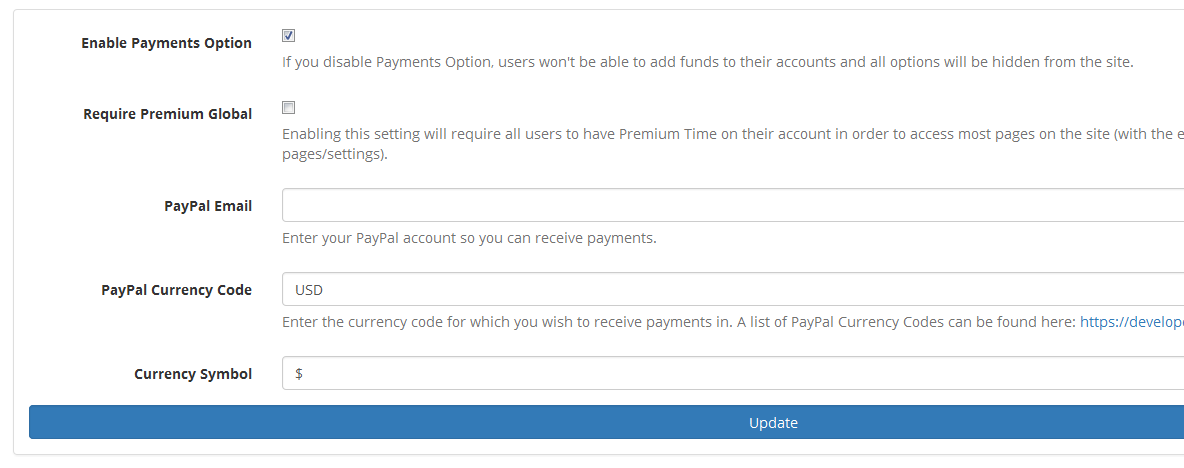
Task: Click the $ character in symbol field
Action: (299, 374)
